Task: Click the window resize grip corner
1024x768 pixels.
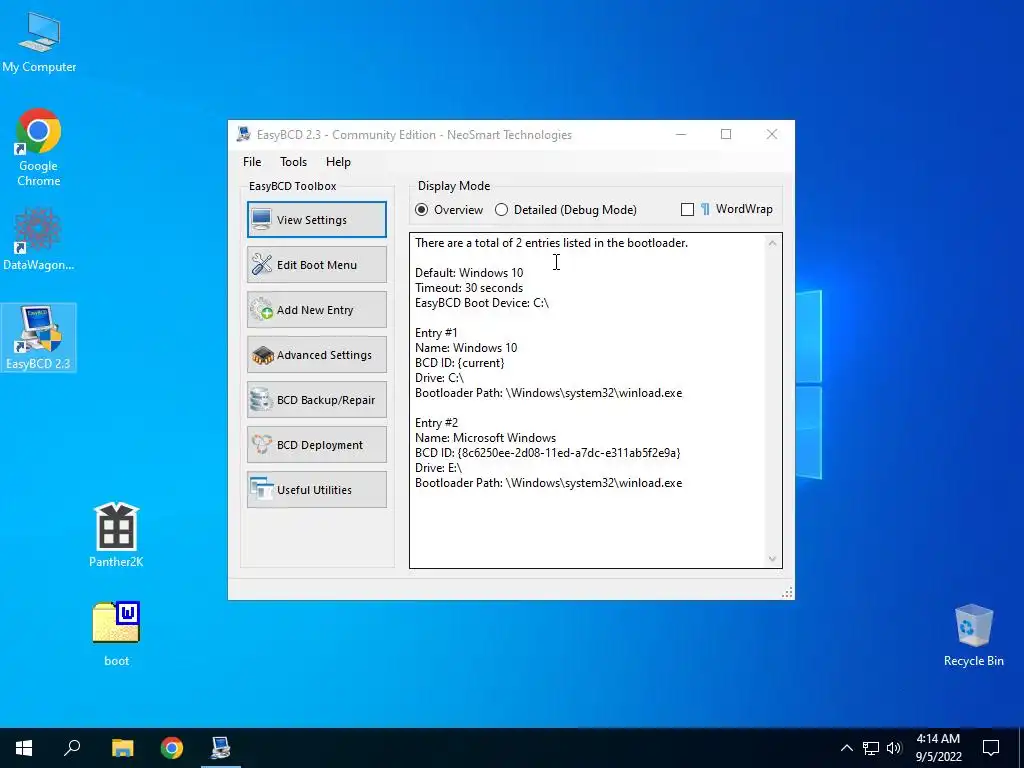Action: [788, 592]
